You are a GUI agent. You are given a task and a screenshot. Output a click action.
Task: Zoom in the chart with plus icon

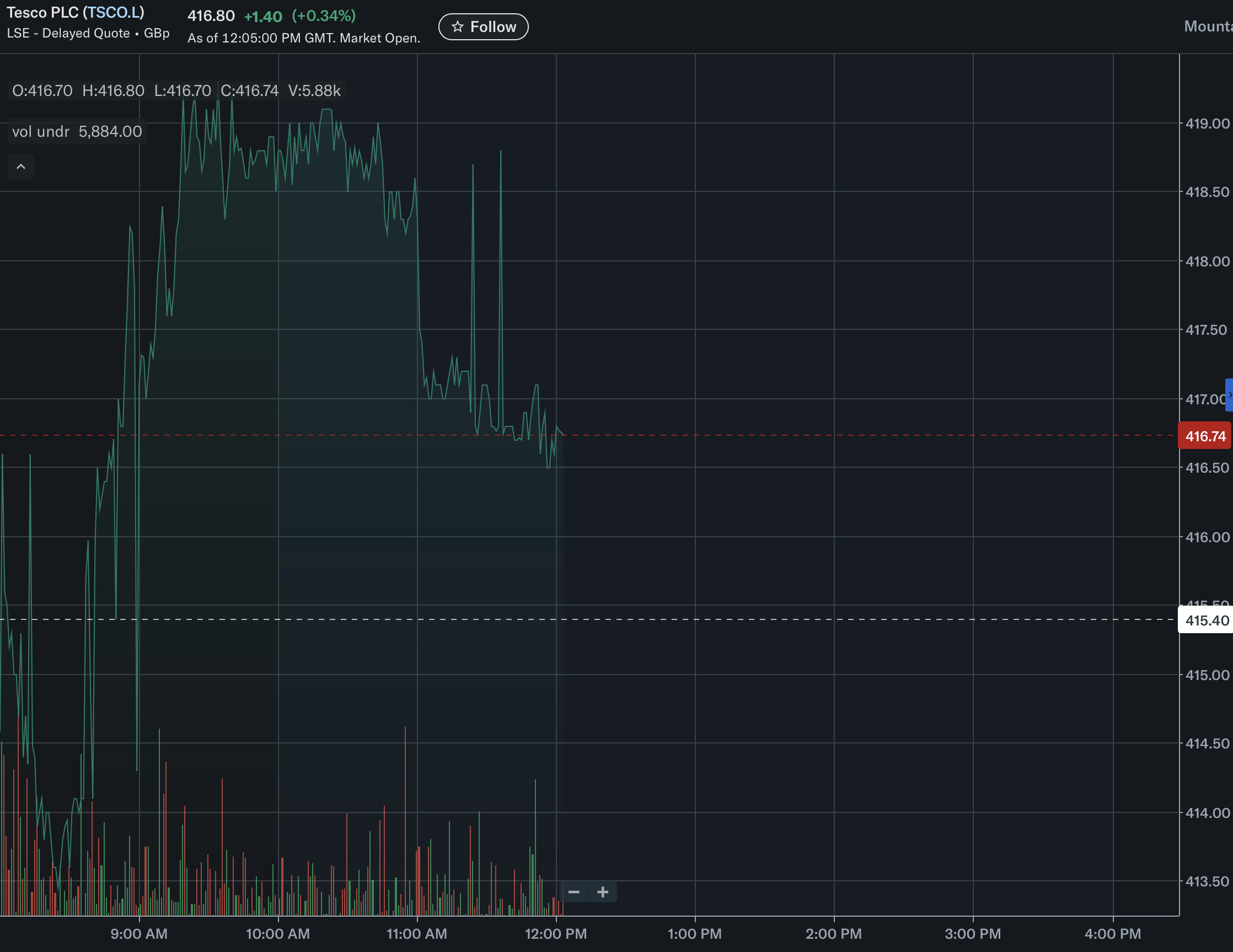click(x=602, y=891)
